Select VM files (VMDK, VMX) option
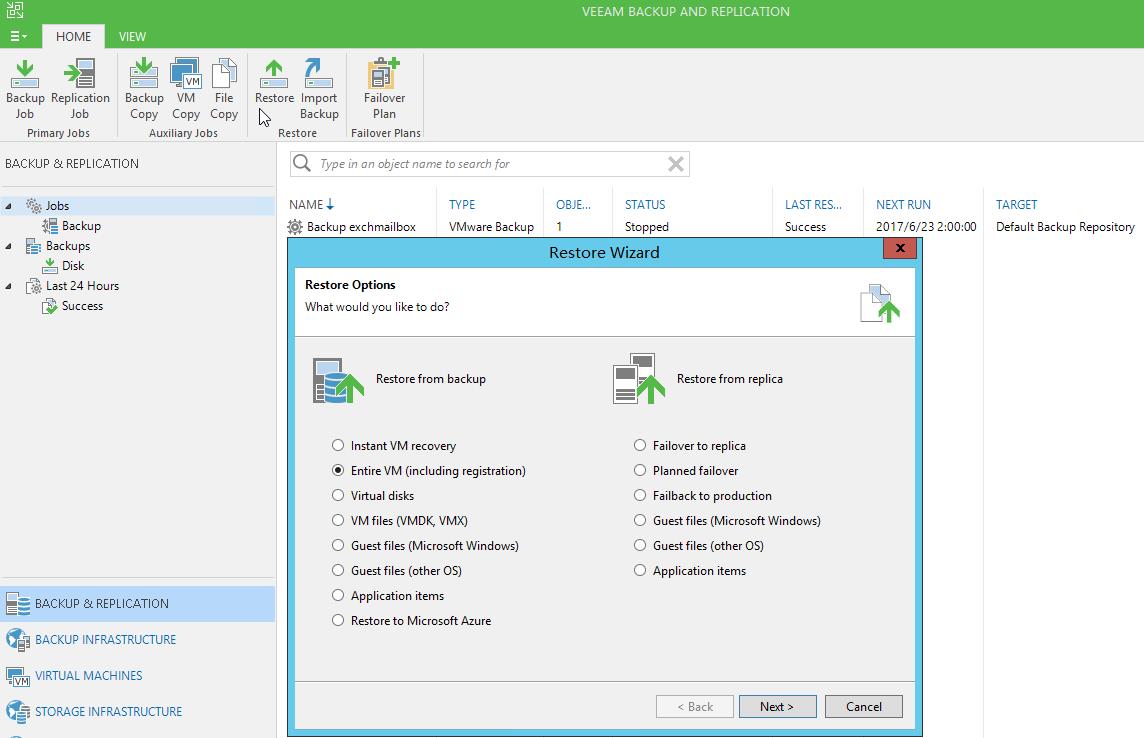 point(338,521)
